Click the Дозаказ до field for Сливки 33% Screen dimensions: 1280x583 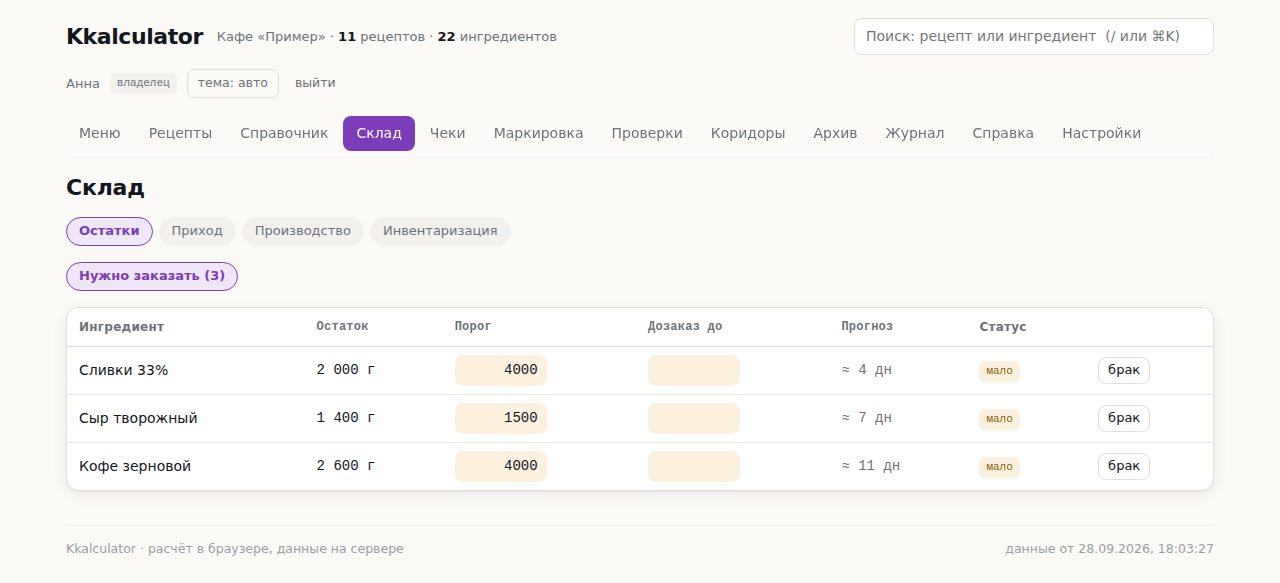point(694,370)
